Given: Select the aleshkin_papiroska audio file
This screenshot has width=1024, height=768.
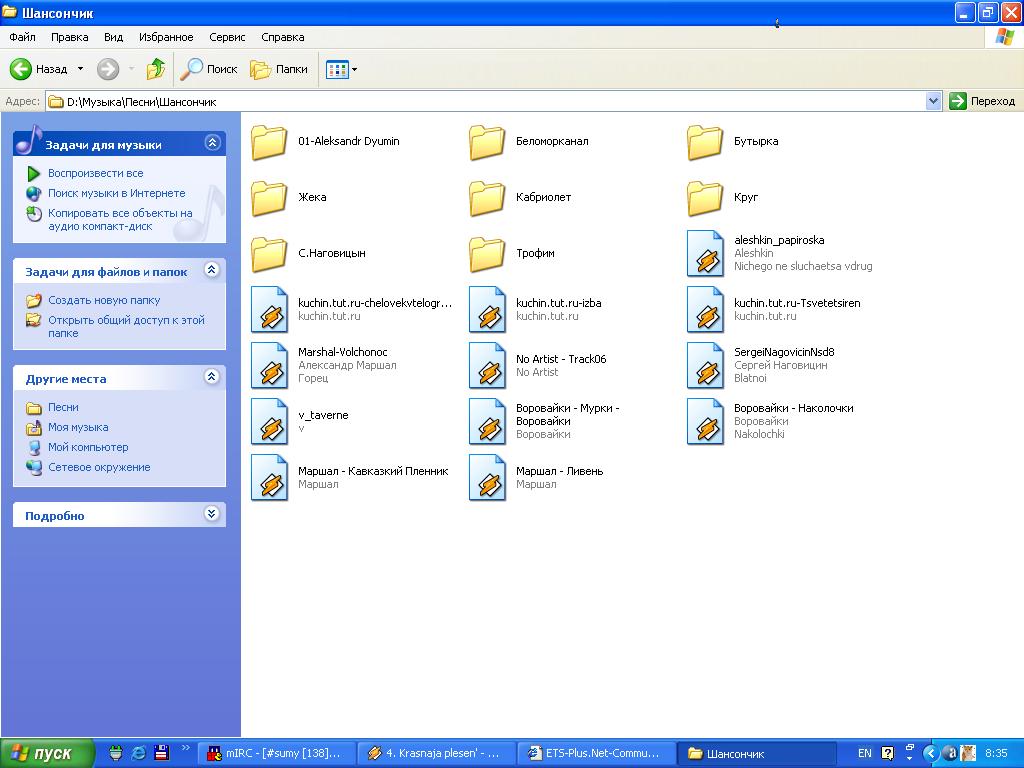Looking at the screenshot, I should pyautogui.click(x=705, y=254).
